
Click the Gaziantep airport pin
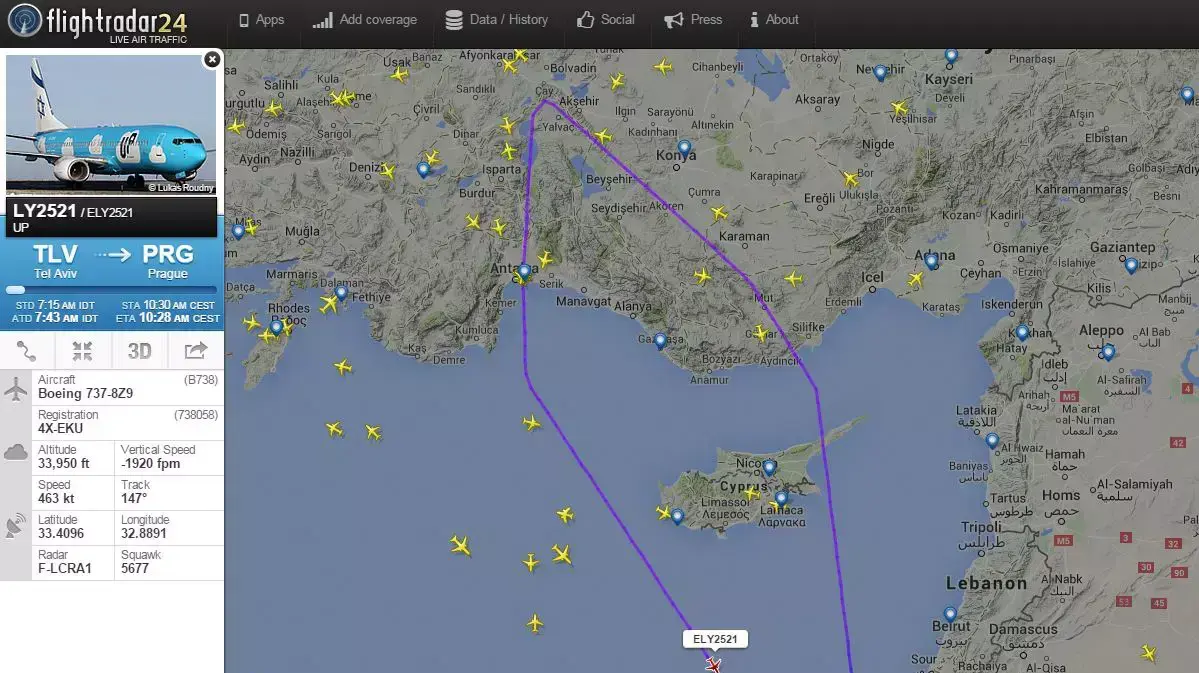click(1132, 265)
